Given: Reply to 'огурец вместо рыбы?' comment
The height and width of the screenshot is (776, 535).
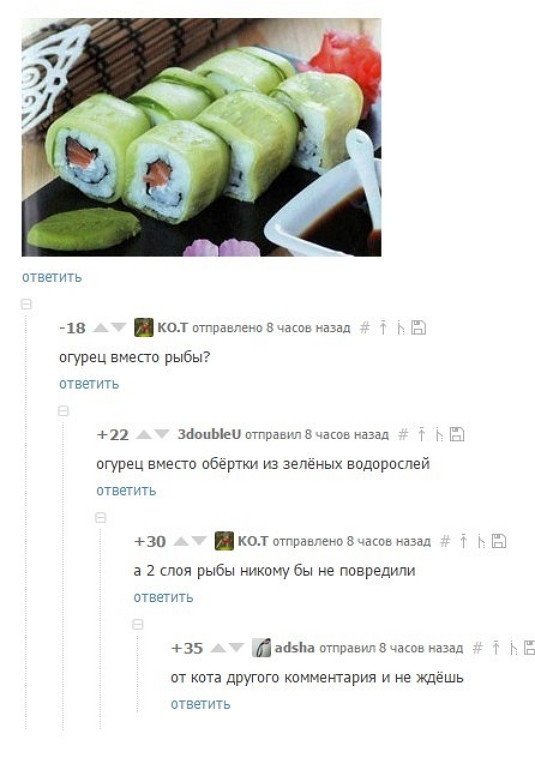Looking at the screenshot, I should (x=89, y=384).
